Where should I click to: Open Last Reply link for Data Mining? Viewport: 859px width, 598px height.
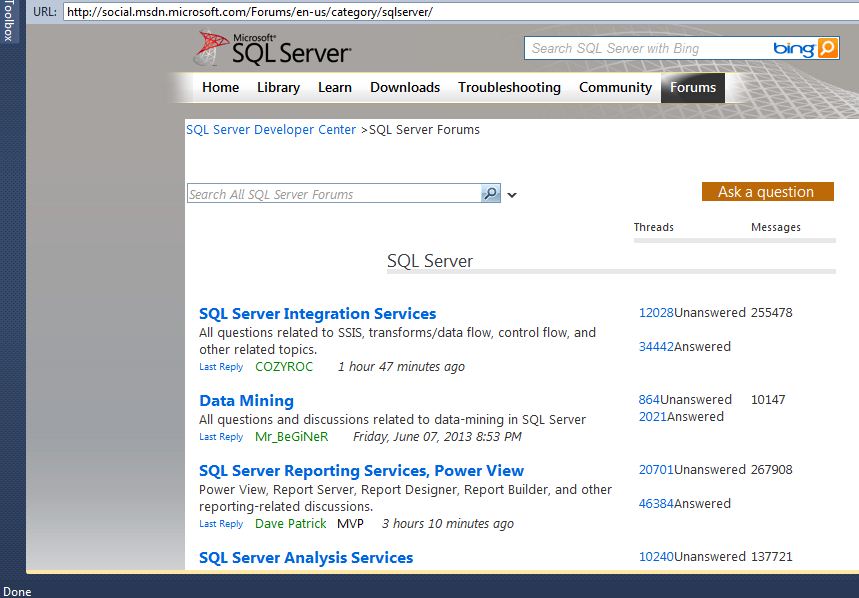[x=221, y=437]
